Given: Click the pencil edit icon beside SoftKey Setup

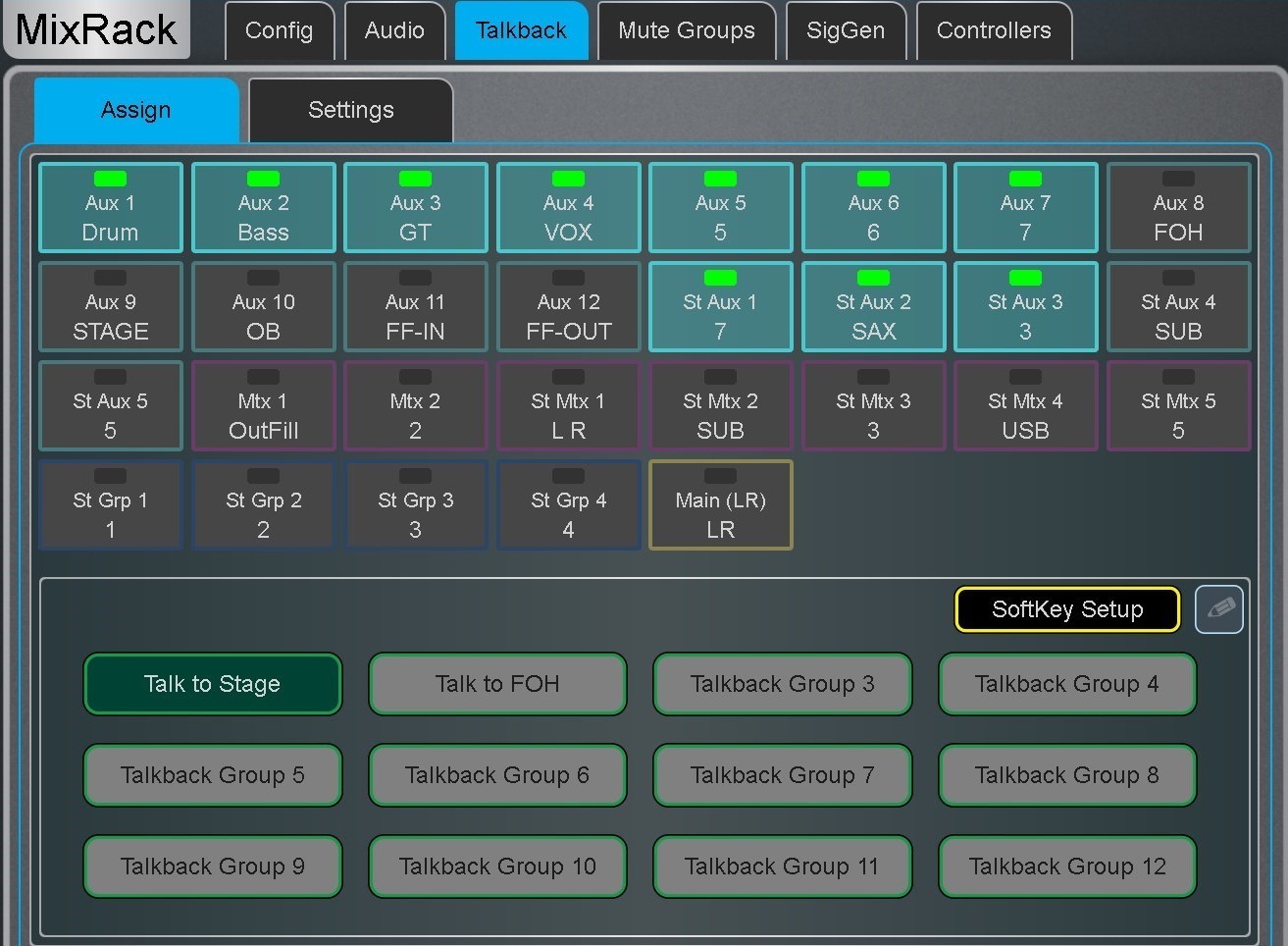Looking at the screenshot, I should [x=1219, y=609].
